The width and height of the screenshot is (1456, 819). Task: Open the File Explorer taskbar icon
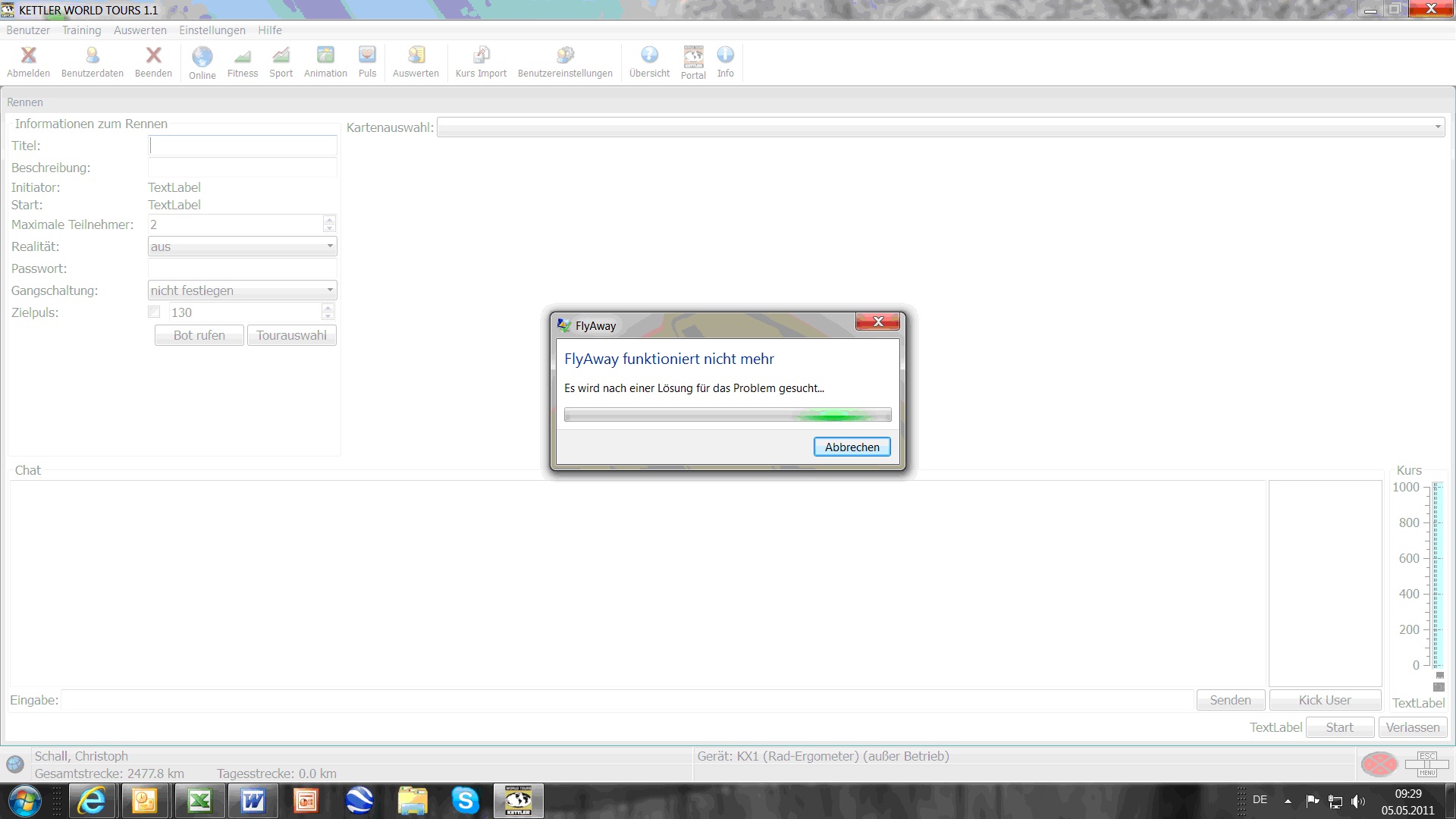tap(412, 801)
